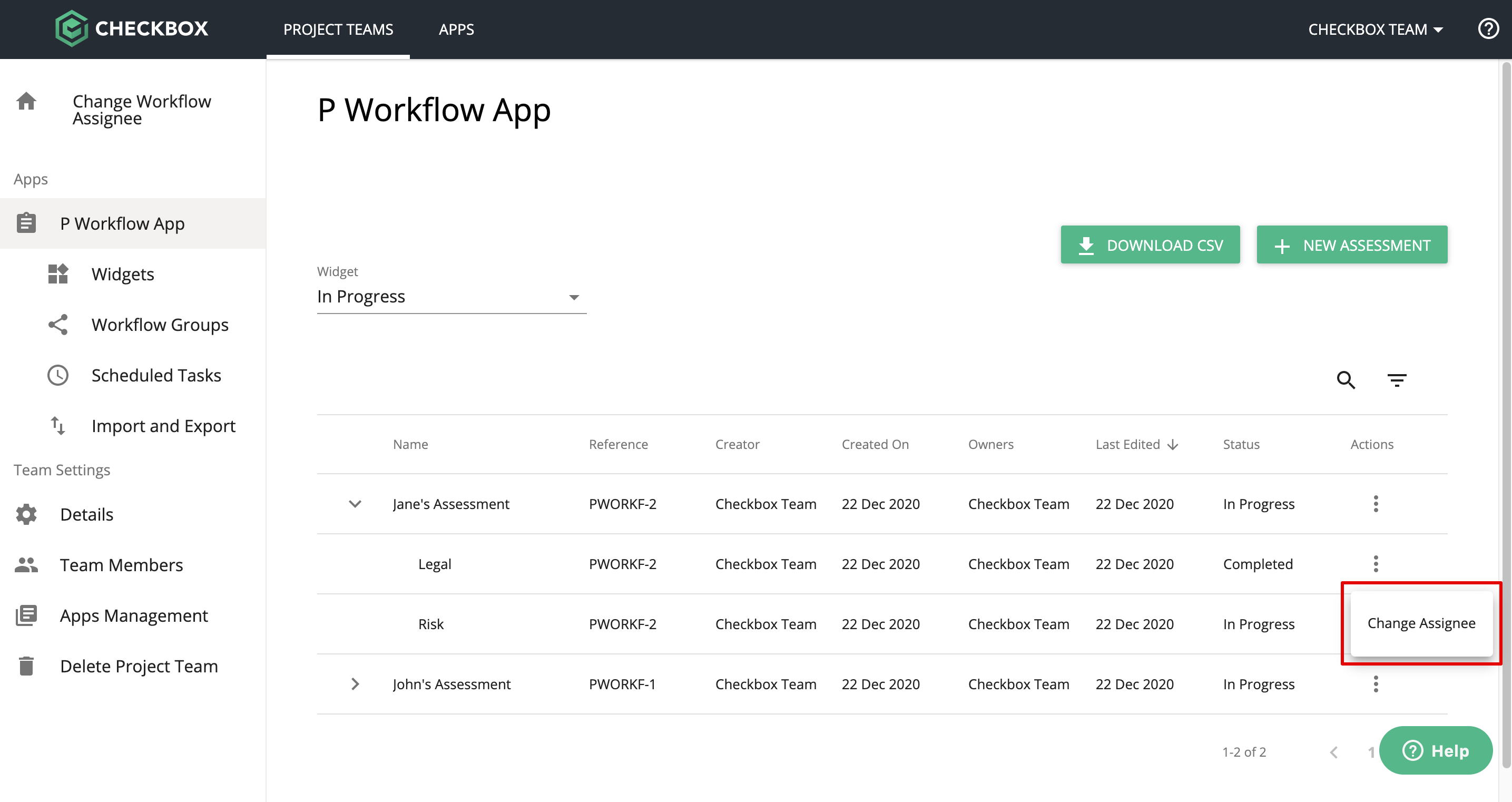
Task: Sort table by Status column header
Action: [1241, 444]
